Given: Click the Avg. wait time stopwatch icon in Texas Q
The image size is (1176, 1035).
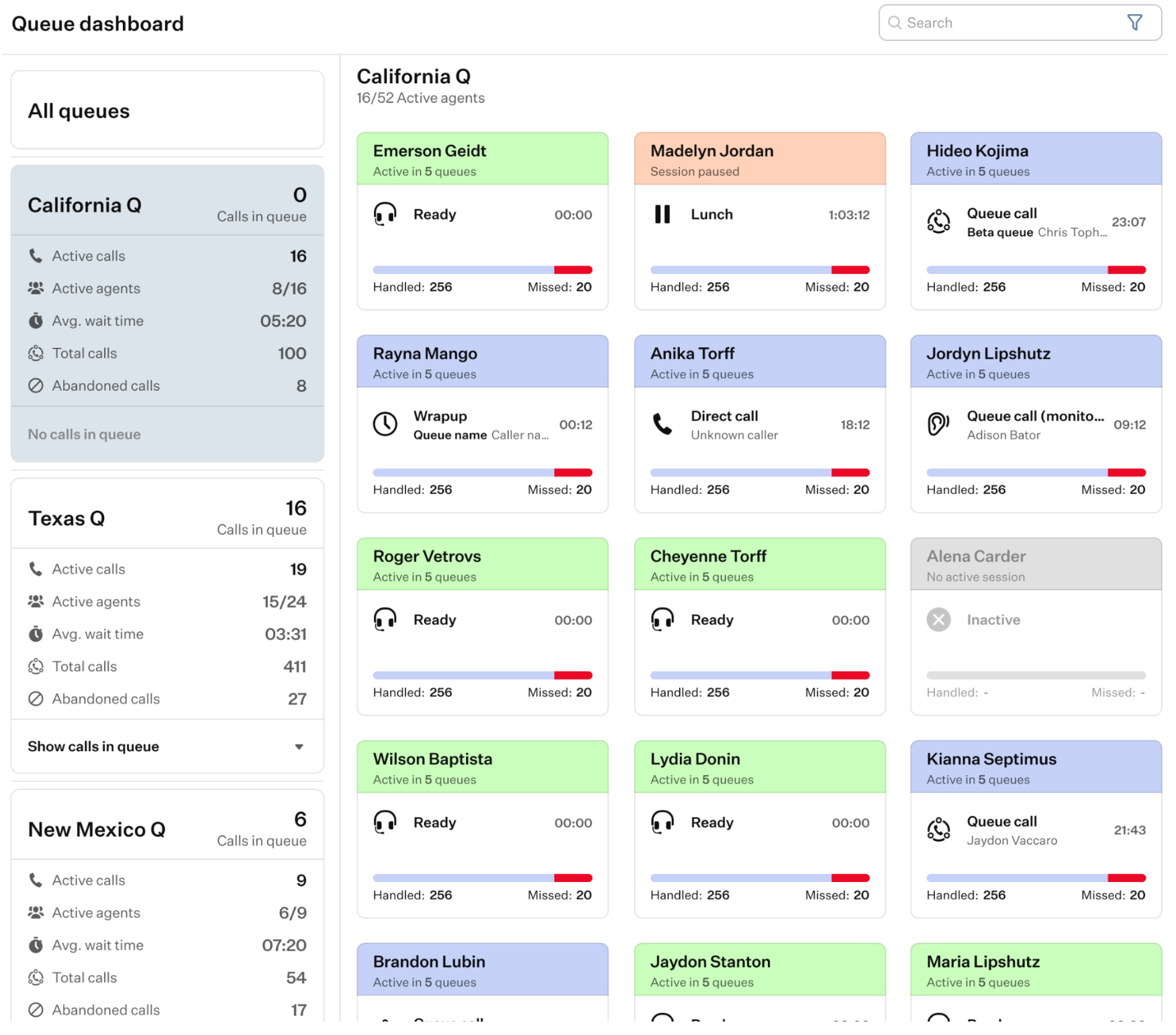Looking at the screenshot, I should pyautogui.click(x=36, y=634).
